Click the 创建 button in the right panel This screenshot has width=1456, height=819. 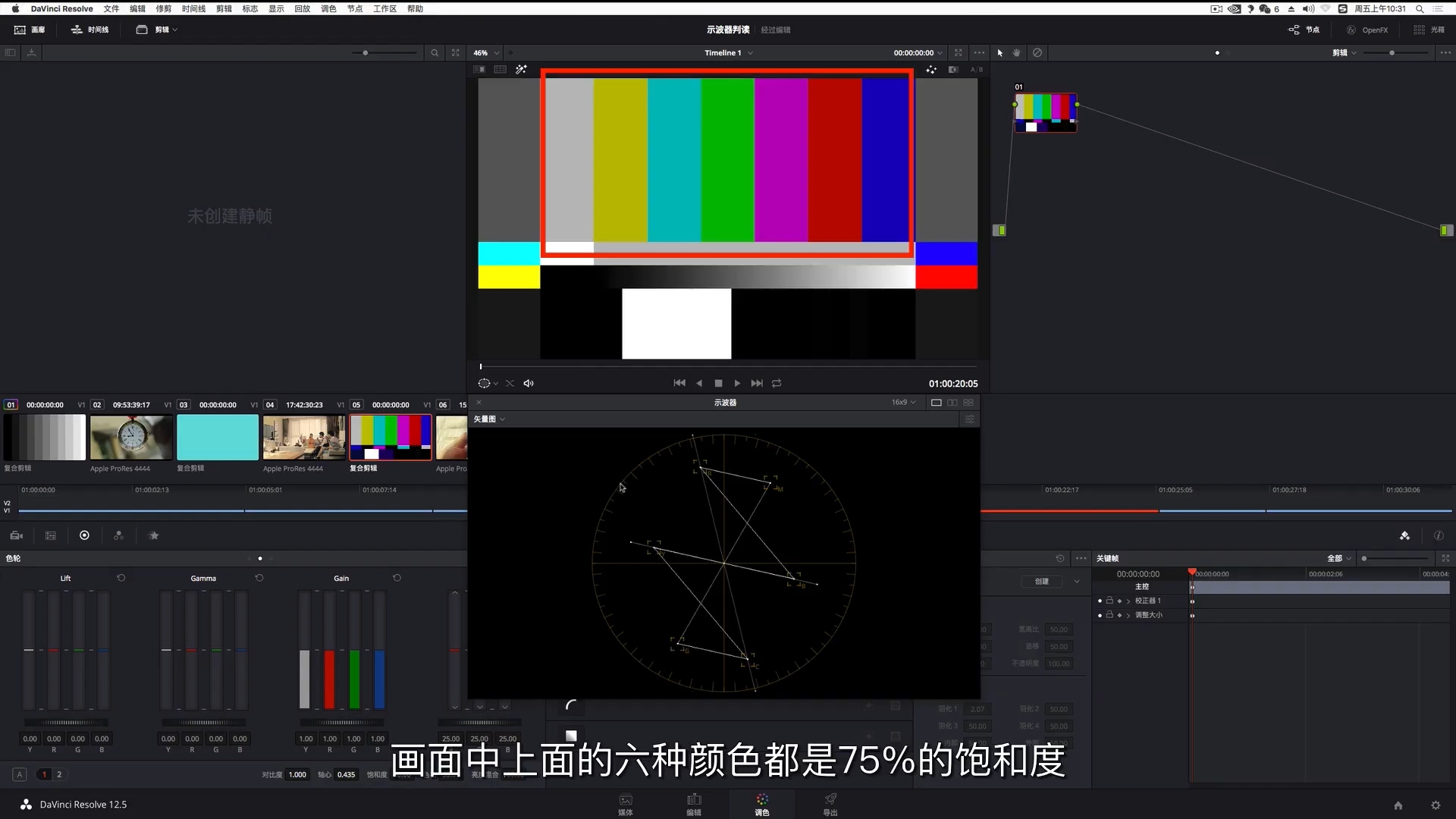pyautogui.click(x=1041, y=582)
